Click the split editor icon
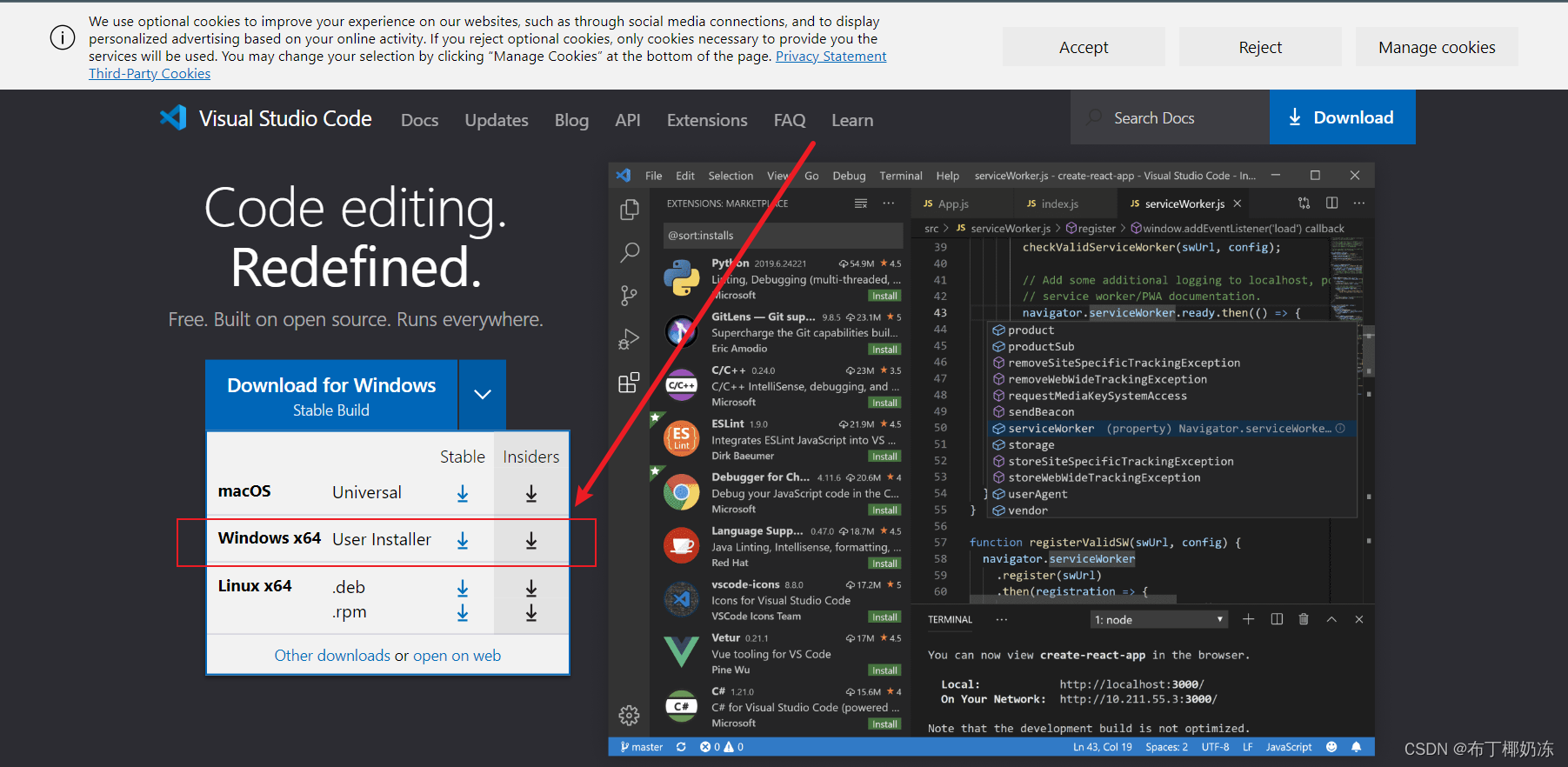1568x767 pixels. (1331, 203)
